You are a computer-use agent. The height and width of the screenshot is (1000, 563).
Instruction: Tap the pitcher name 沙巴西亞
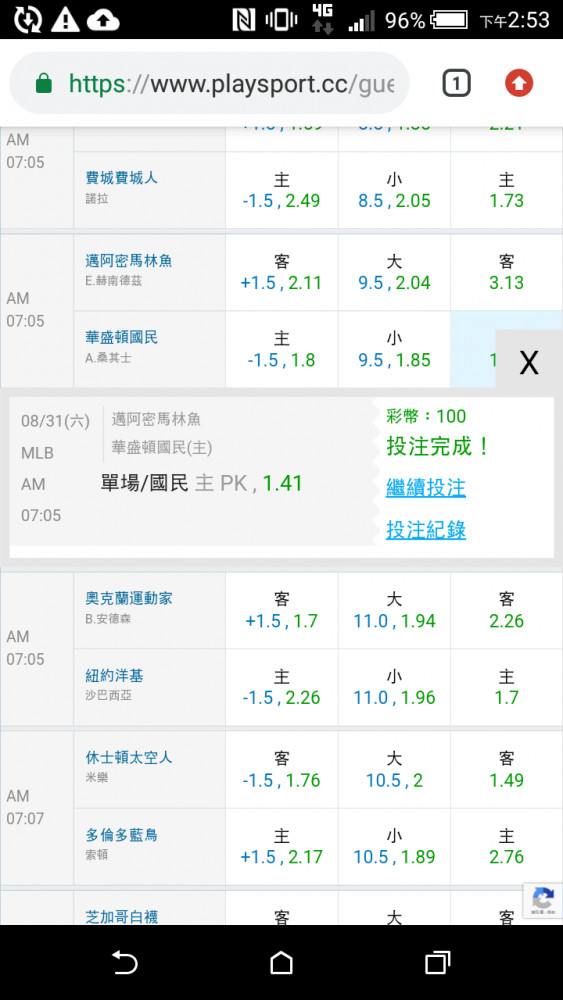click(x=108, y=696)
